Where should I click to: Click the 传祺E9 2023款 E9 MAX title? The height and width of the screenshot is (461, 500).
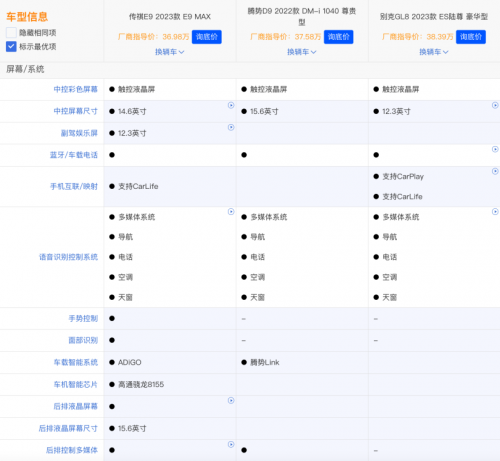pos(170,17)
